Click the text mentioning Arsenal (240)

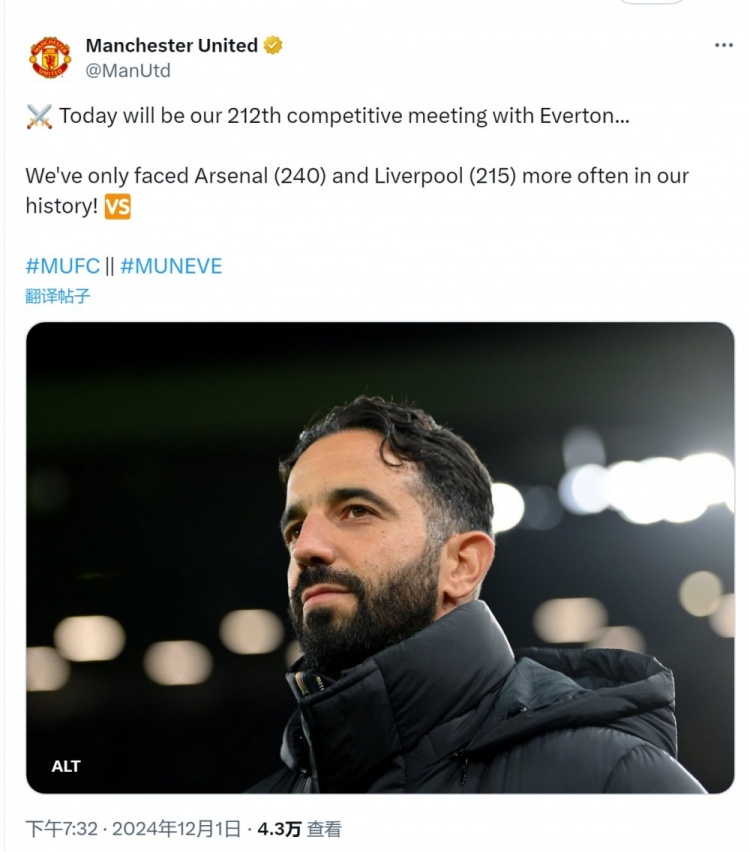(x=260, y=176)
